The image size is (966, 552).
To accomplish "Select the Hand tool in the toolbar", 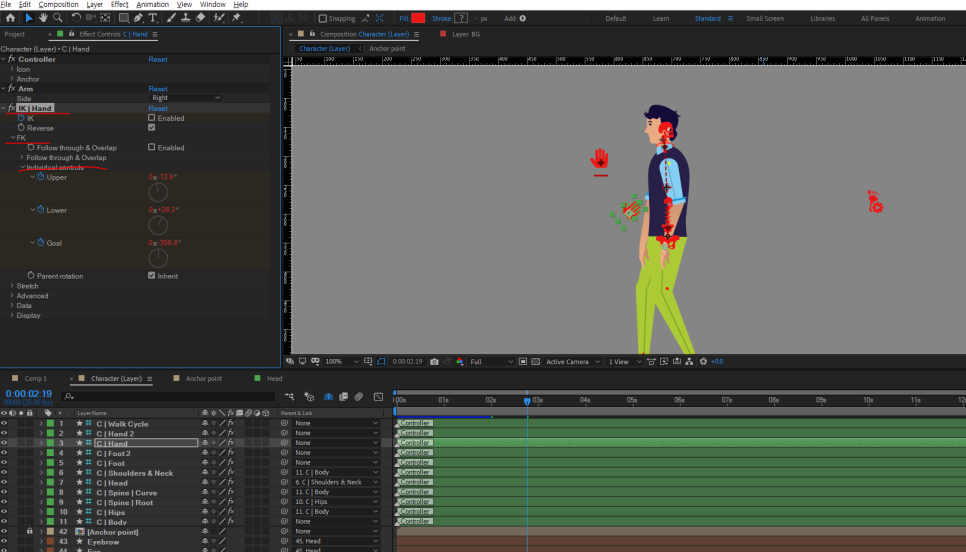I will tap(43, 18).
